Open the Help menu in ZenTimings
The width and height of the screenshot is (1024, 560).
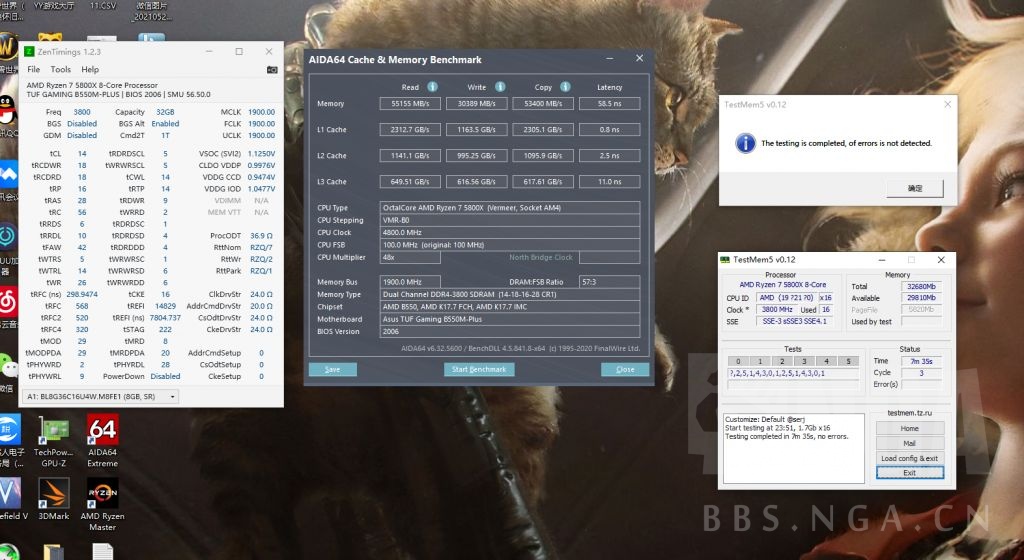click(90, 70)
